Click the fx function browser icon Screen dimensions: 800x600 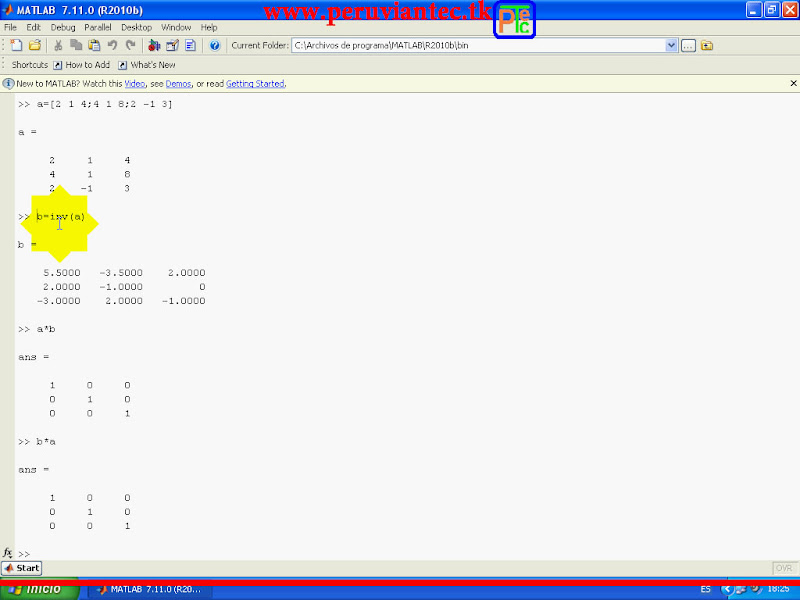(x=7, y=553)
